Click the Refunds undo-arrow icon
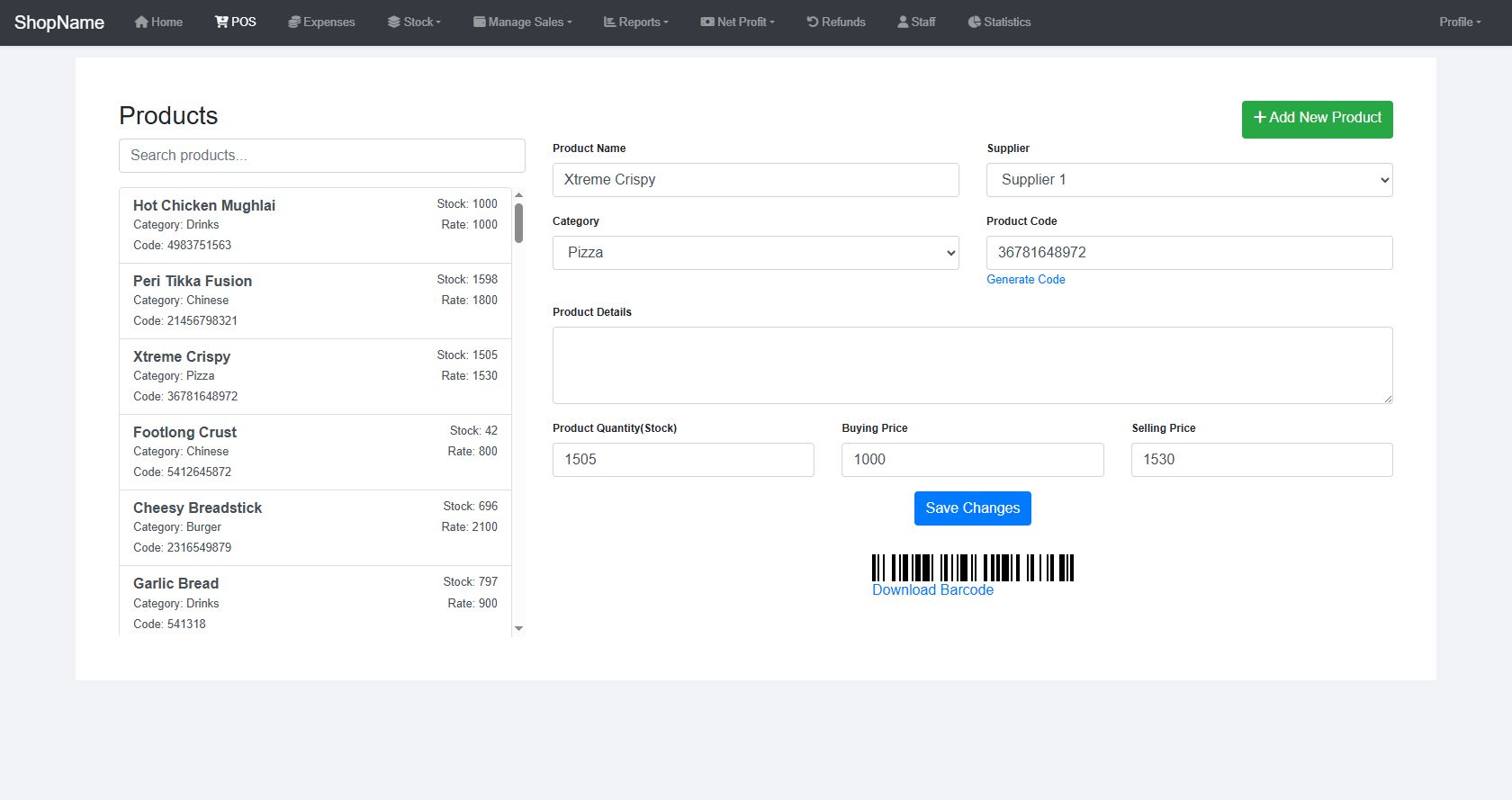The image size is (1512, 800). click(813, 22)
